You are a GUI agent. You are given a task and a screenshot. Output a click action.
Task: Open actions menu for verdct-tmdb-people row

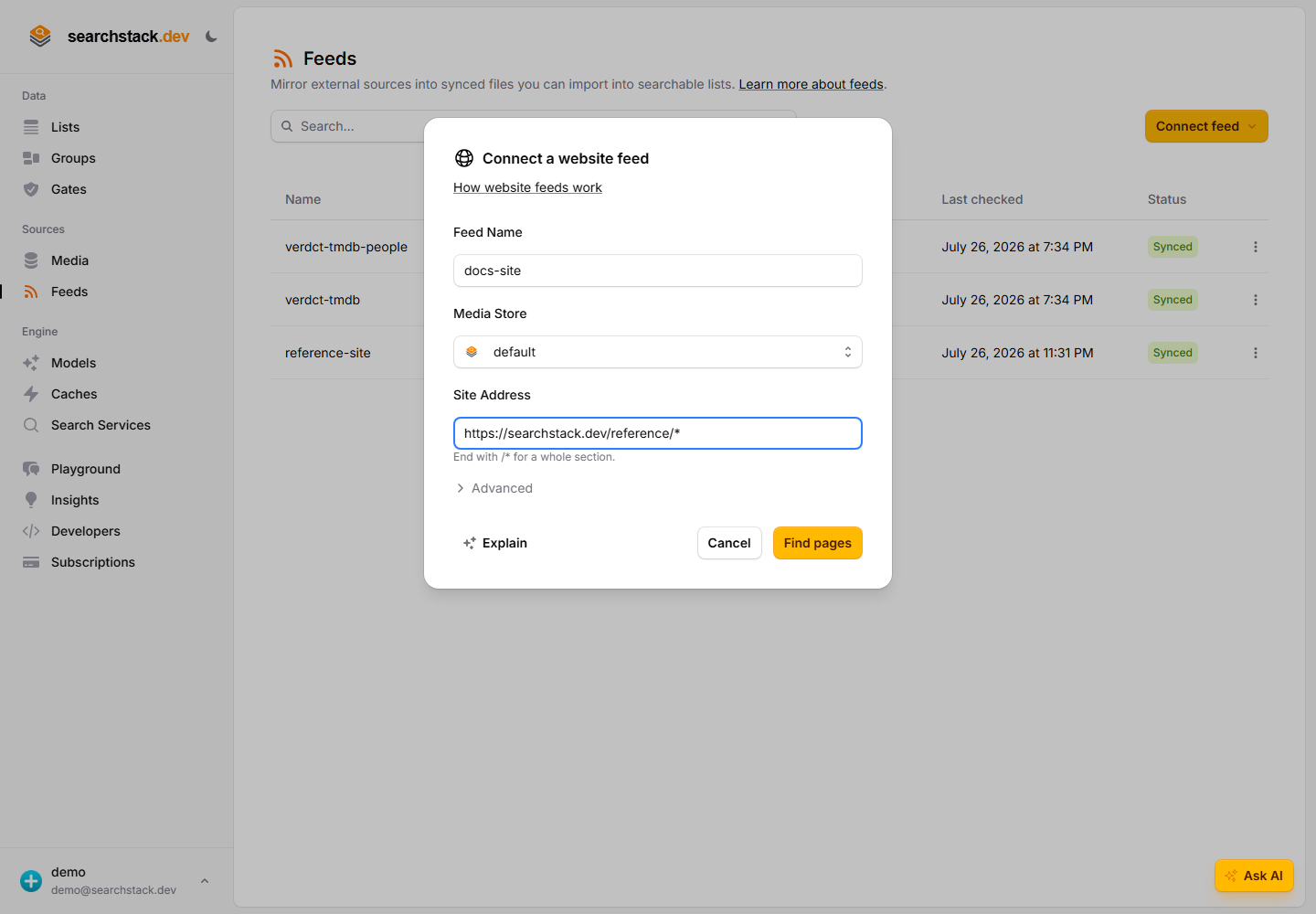[1256, 247]
